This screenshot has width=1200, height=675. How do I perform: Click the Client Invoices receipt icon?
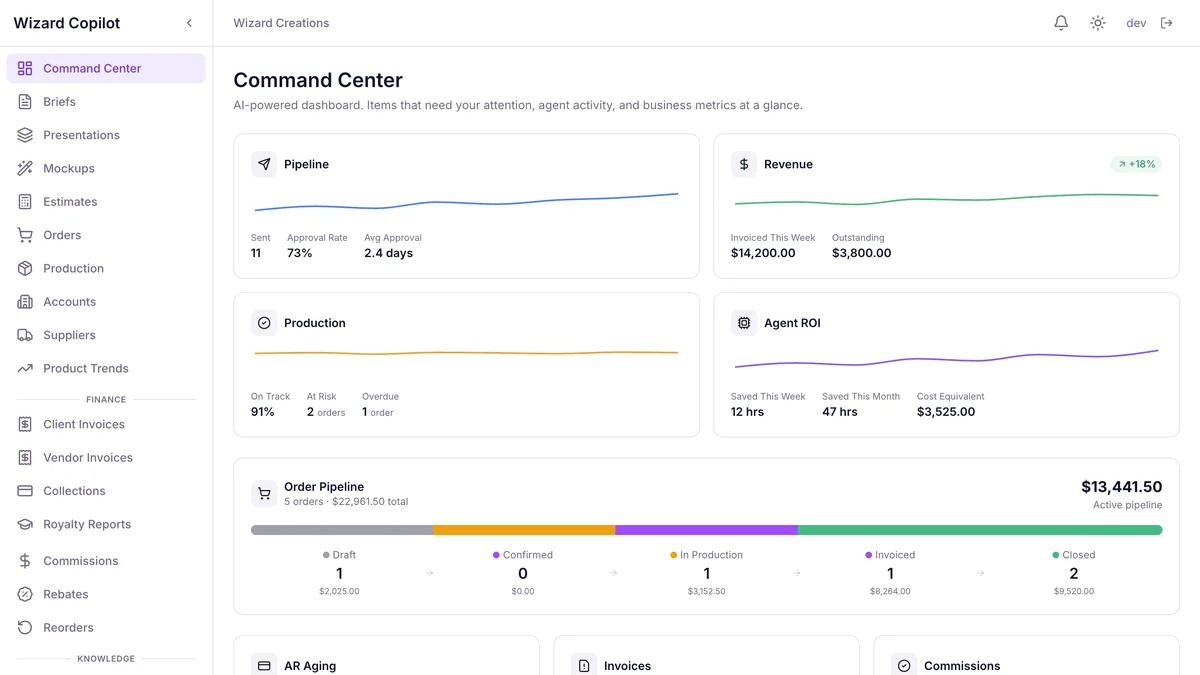(25, 424)
